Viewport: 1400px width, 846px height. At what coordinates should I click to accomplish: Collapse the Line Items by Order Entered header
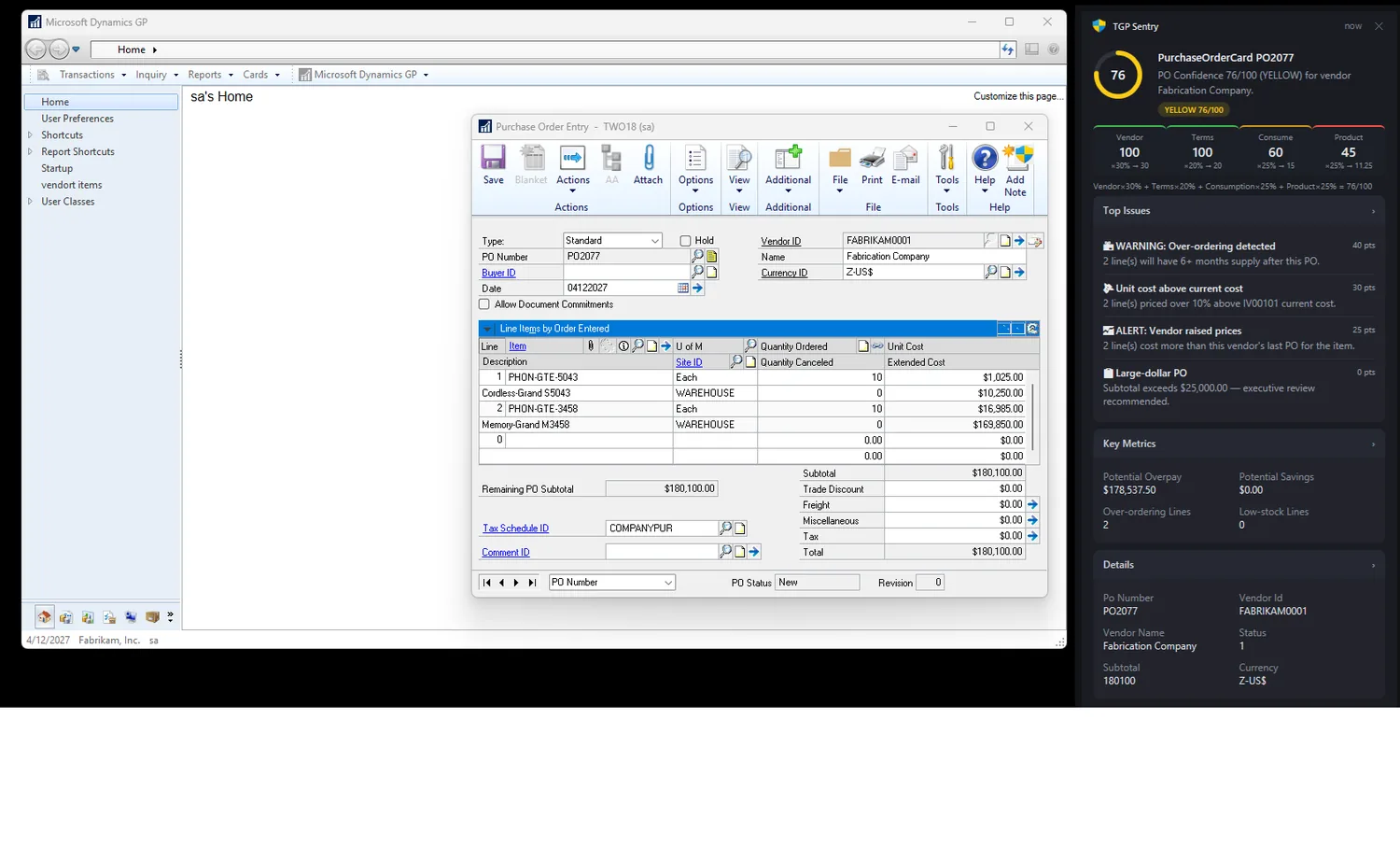tap(487, 329)
